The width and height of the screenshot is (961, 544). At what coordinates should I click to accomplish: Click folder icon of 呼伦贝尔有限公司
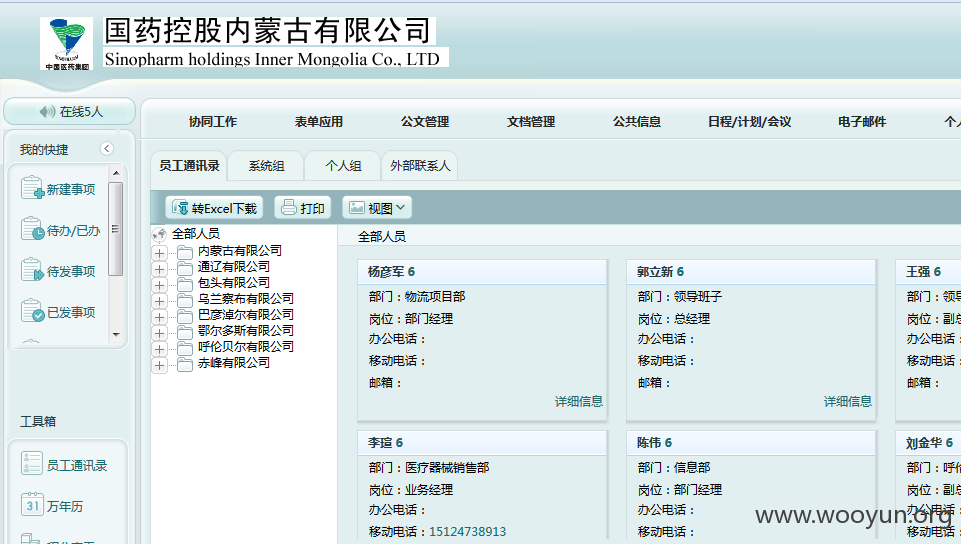tap(185, 347)
